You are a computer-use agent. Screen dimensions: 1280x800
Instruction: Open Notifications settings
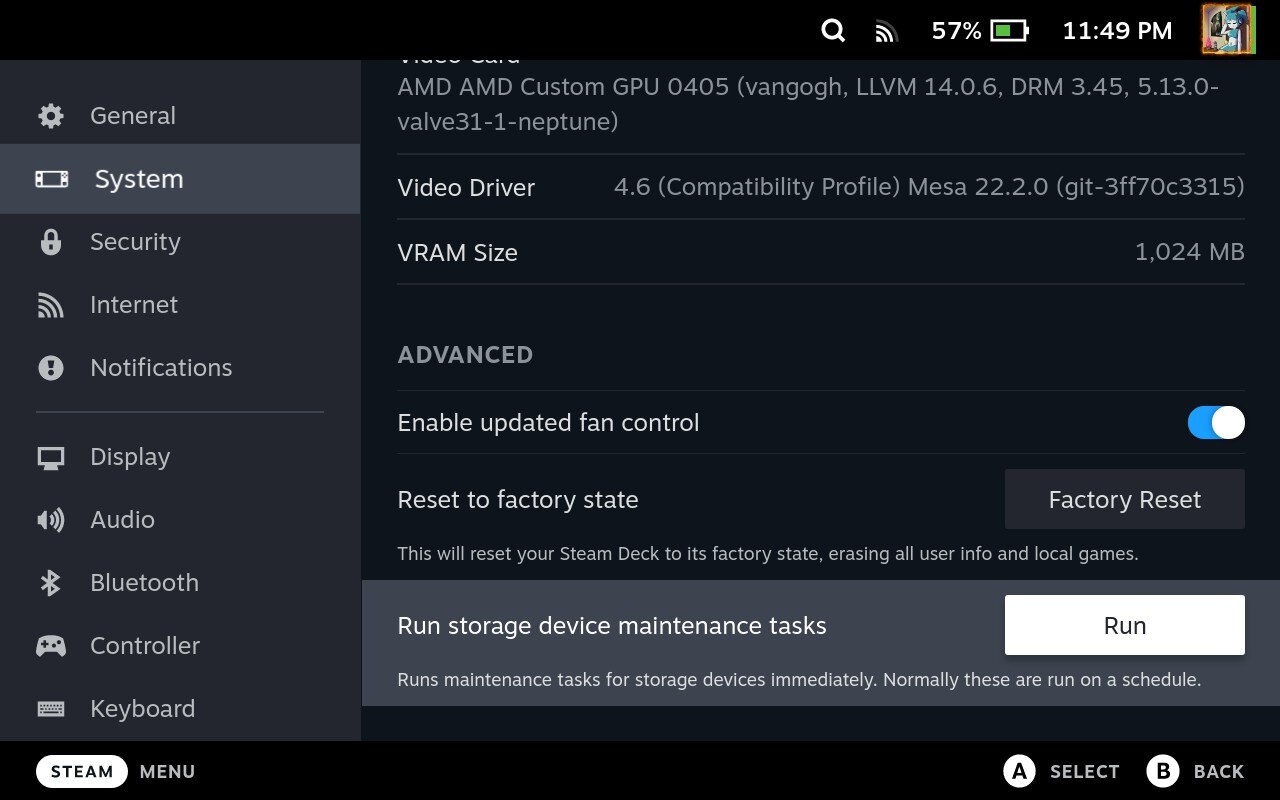(180, 368)
